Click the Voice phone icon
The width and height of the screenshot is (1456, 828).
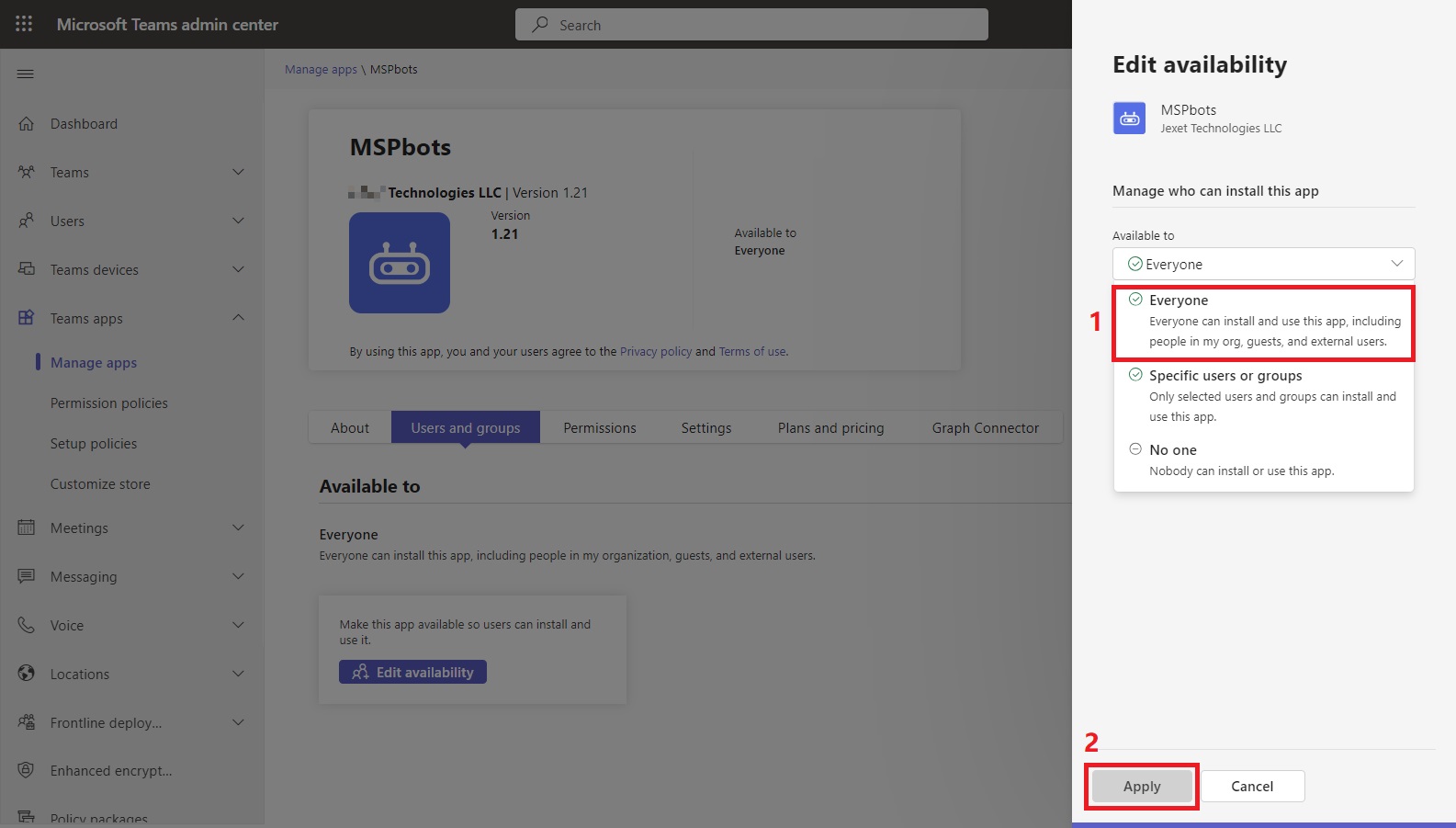coord(27,626)
